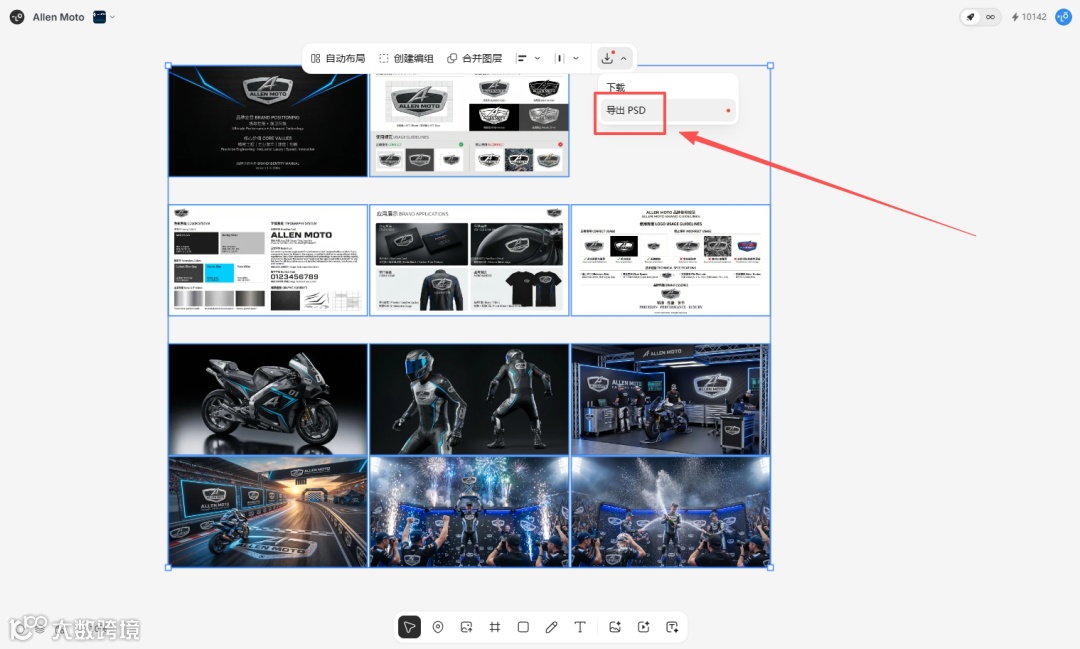Switch to rocket fast mode
Image resolution: width=1080 pixels, height=649 pixels.
point(970,17)
